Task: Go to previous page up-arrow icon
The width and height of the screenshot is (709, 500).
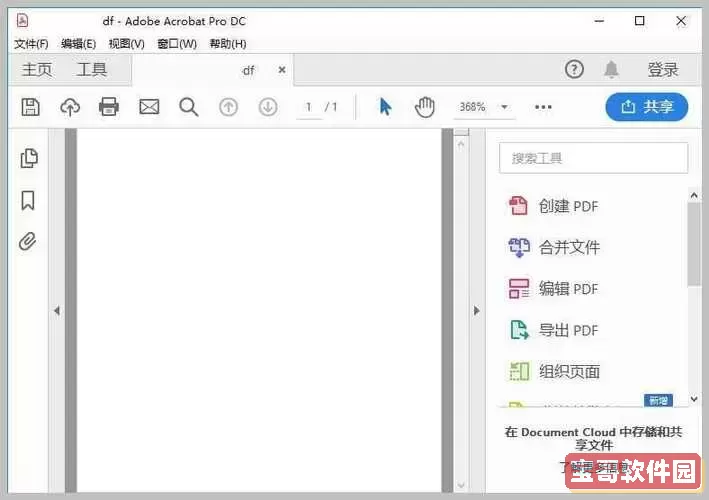Action: point(228,108)
